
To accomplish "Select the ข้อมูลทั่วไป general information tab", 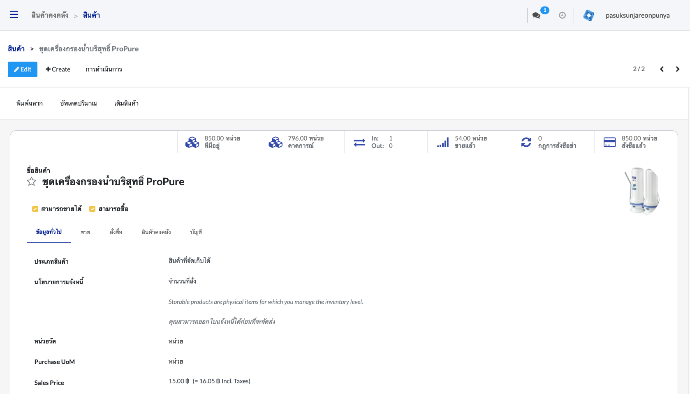I will (49, 232).
